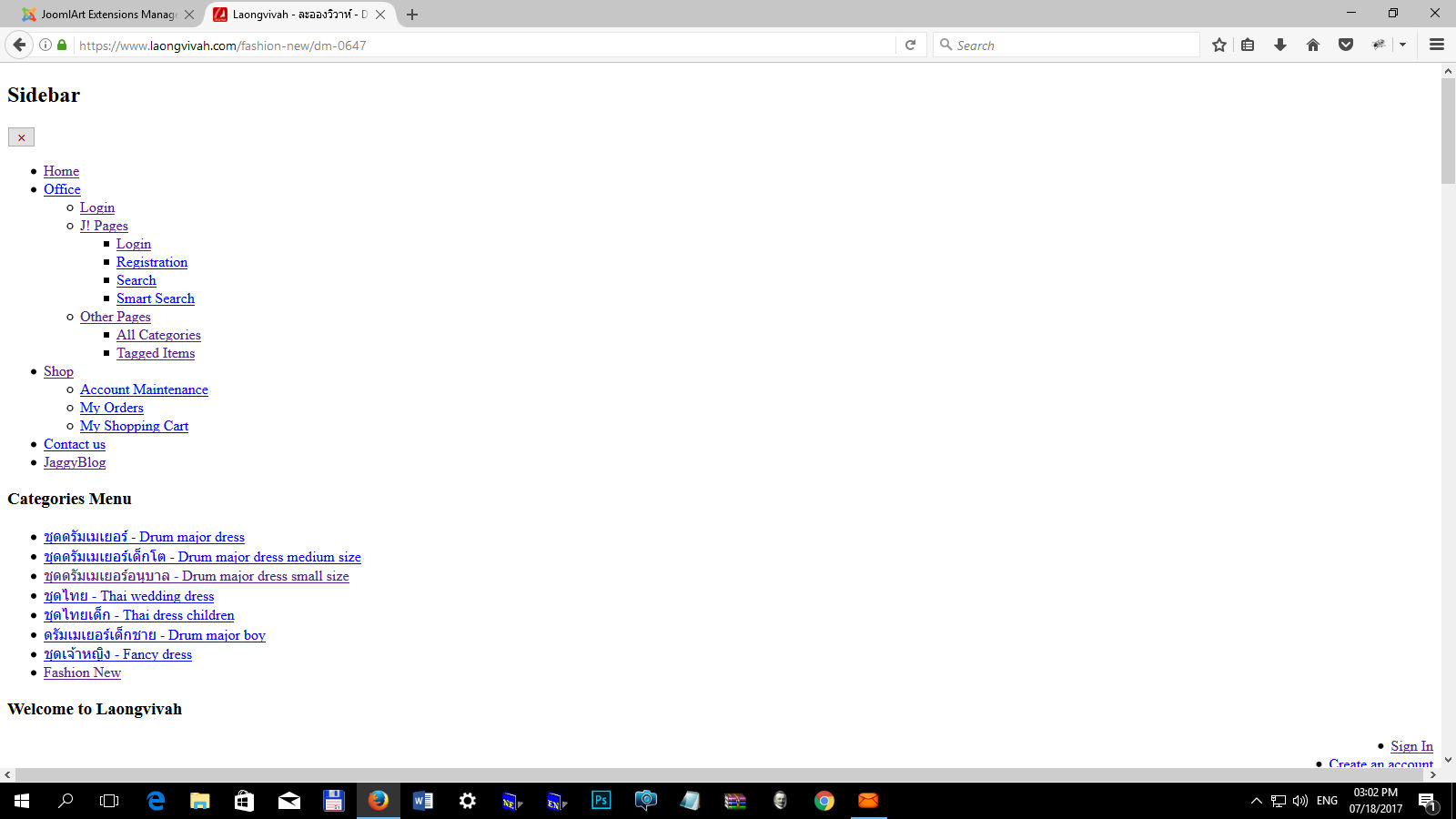Open Google Chrome from the taskbar
The width and height of the screenshot is (1456, 819).
tap(824, 801)
